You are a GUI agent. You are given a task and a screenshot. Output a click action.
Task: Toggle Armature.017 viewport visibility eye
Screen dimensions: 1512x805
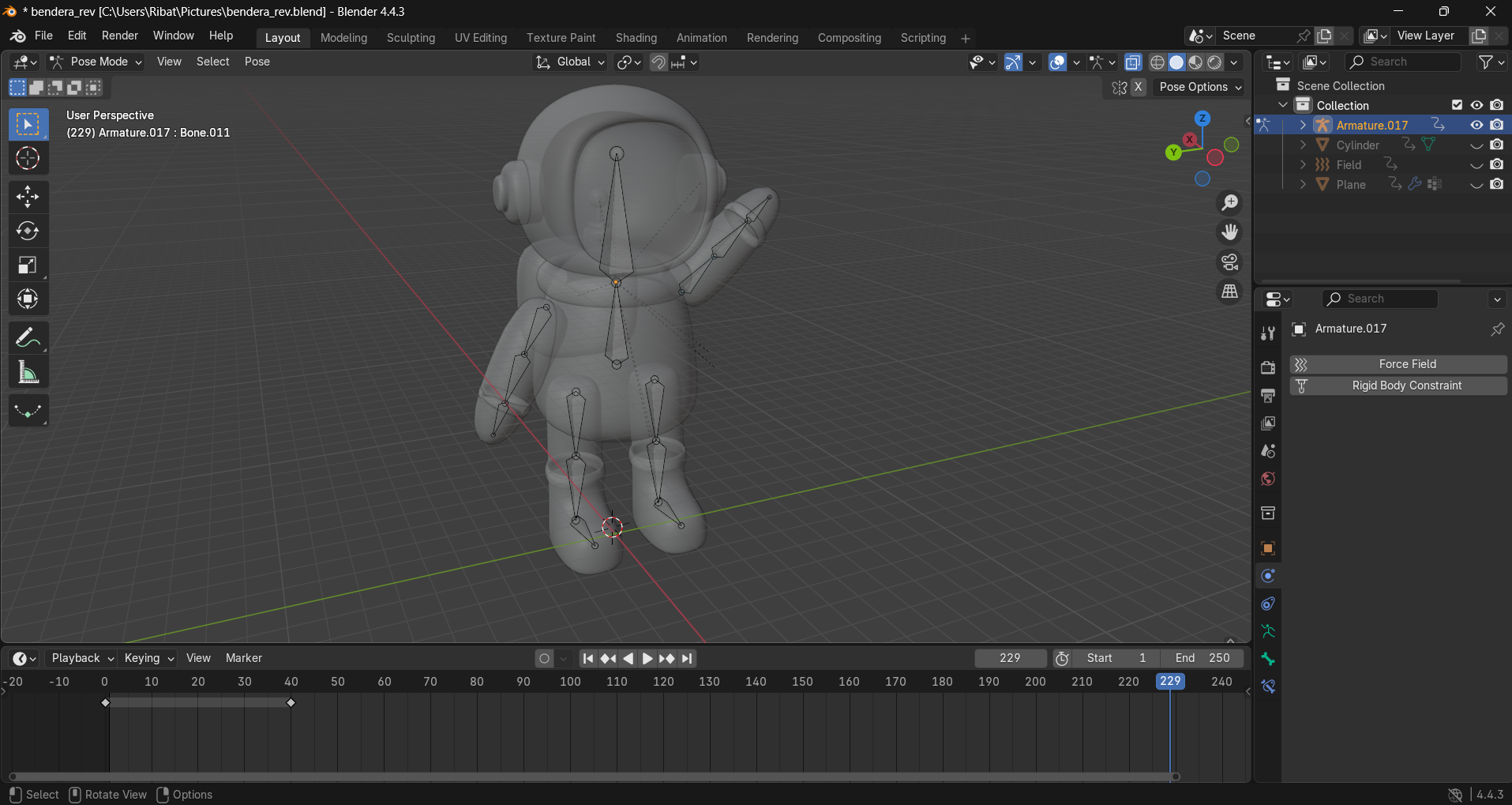pos(1476,125)
